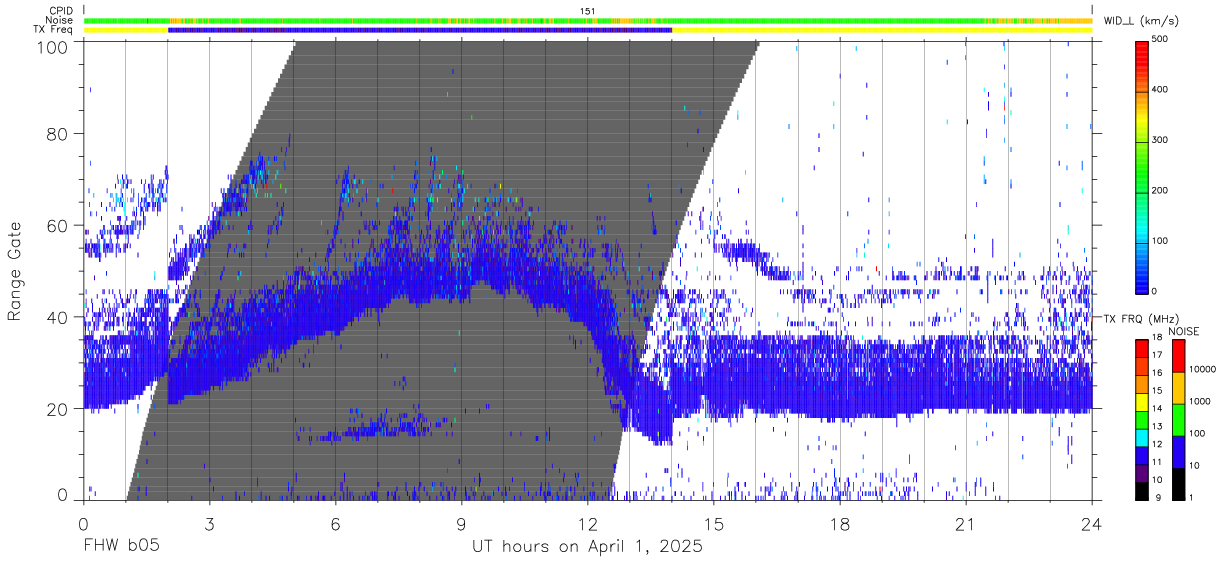Click the "3" UT hour axis tick
Image resolution: width=1228 pixels, height=567 pixels.
point(210,524)
